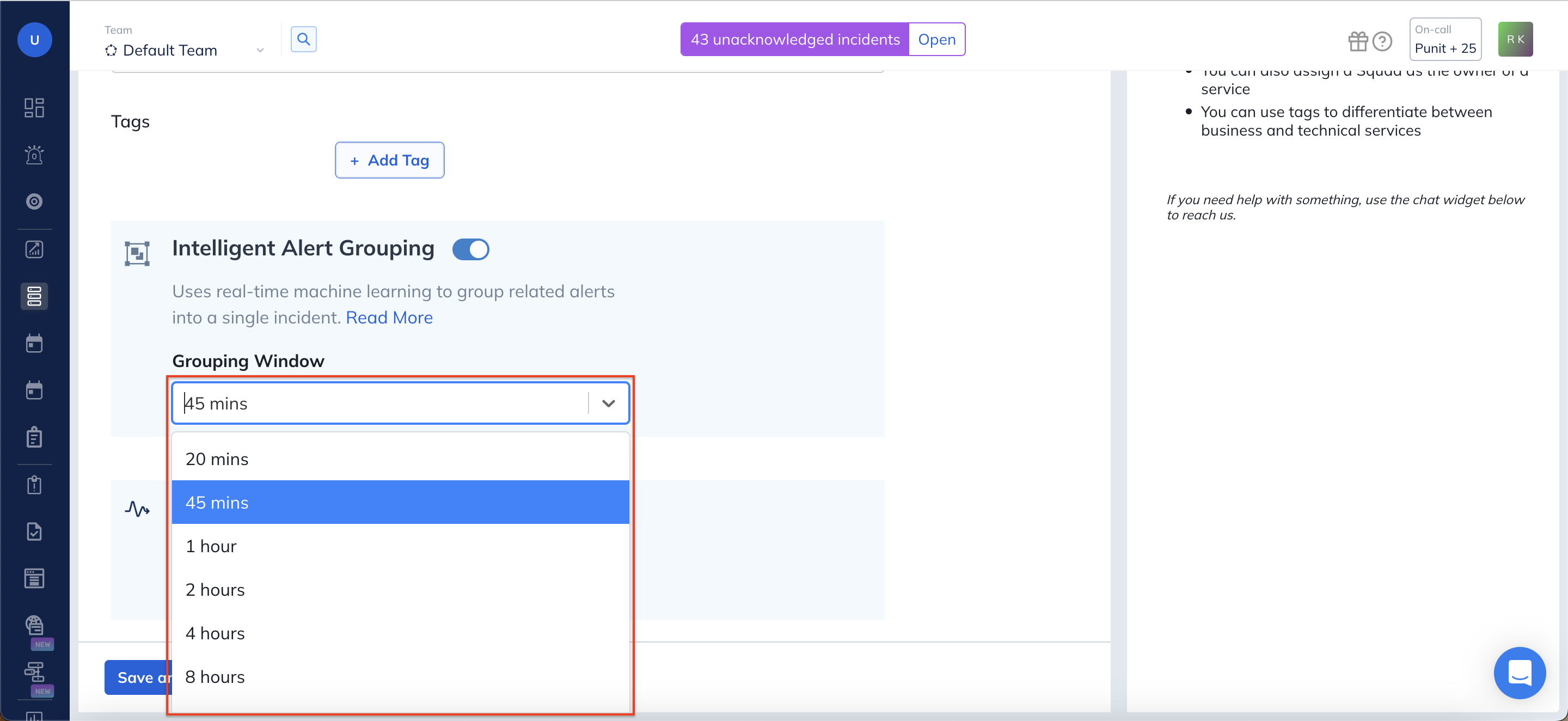The image size is (1568, 721).
Task: Toggle Intelligent Alert Grouping switch
Action: pyautogui.click(x=470, y=249)
